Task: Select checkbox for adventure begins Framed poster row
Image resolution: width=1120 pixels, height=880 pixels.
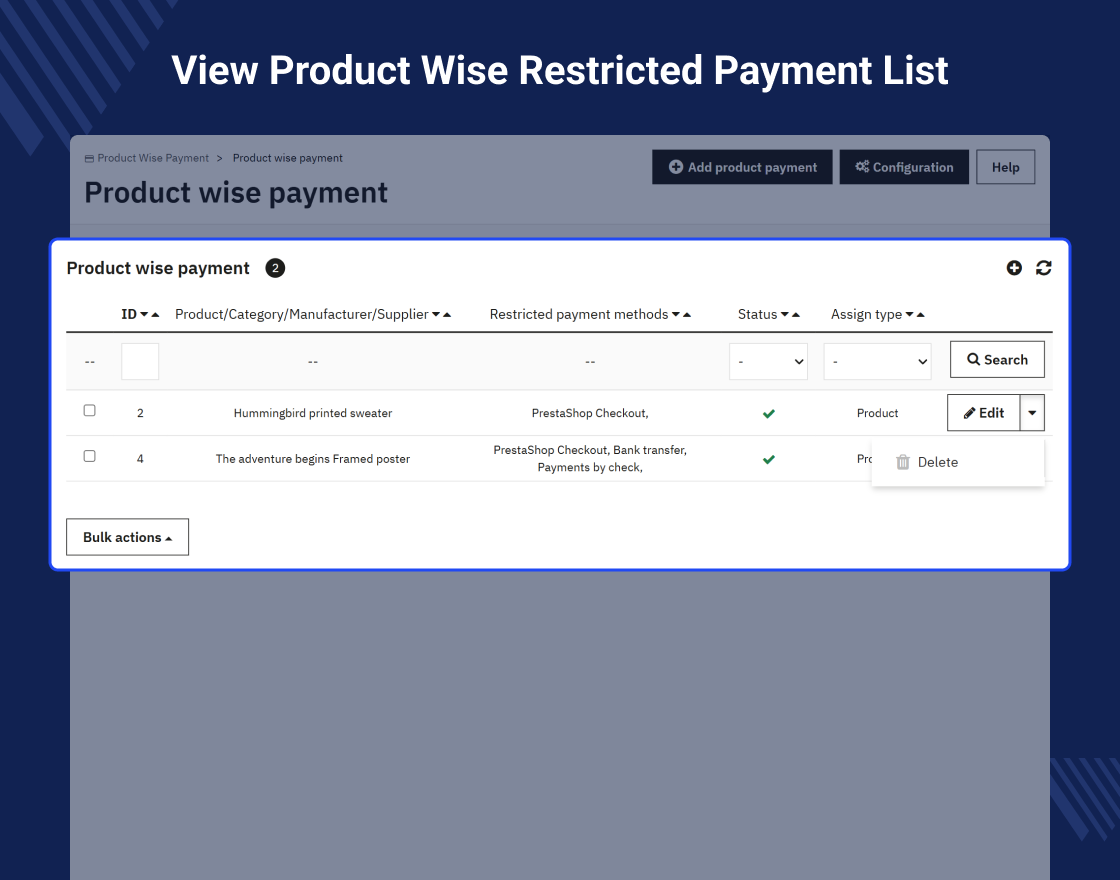Action: (89, 456)
